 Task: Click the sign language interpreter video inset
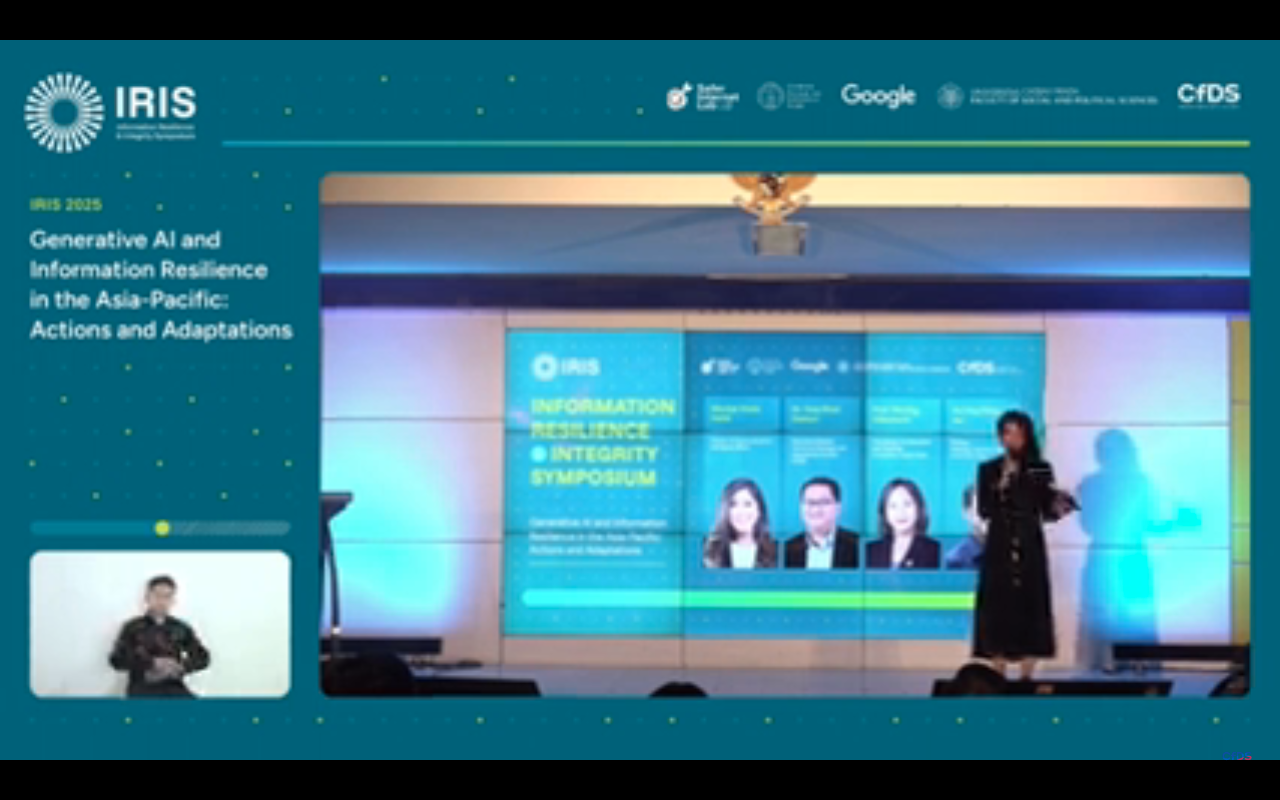160,624
